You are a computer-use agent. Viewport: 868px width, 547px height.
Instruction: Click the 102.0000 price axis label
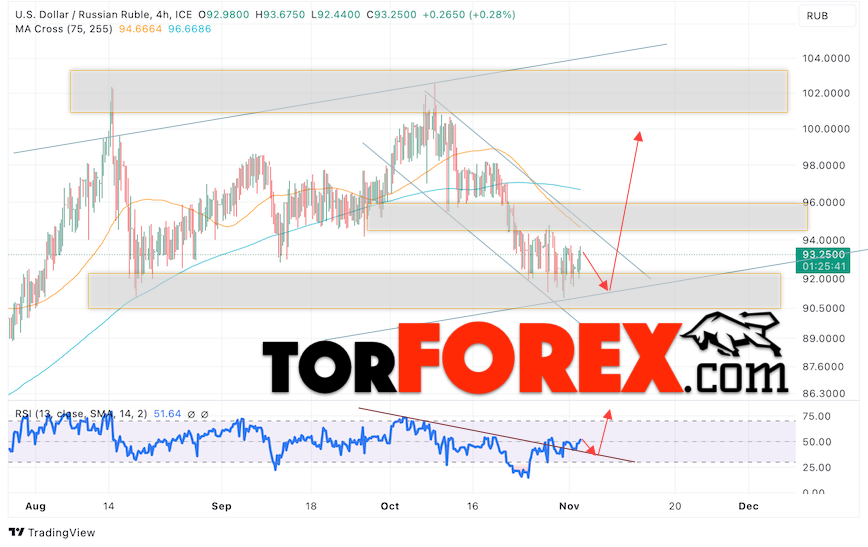(x=826, y=93)
